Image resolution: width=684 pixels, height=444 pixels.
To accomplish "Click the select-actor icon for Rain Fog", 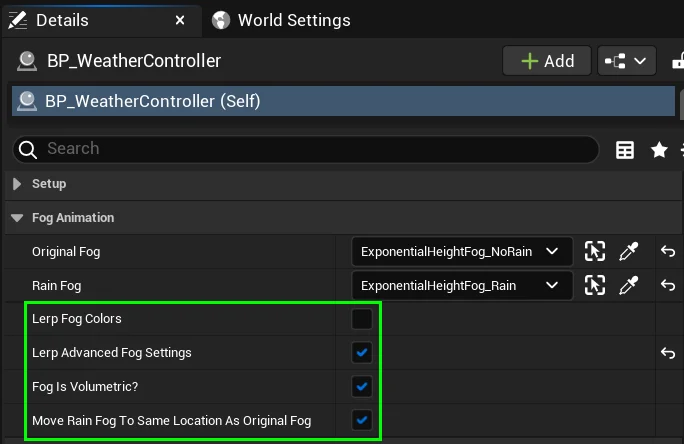I will [x=595, y=286].
